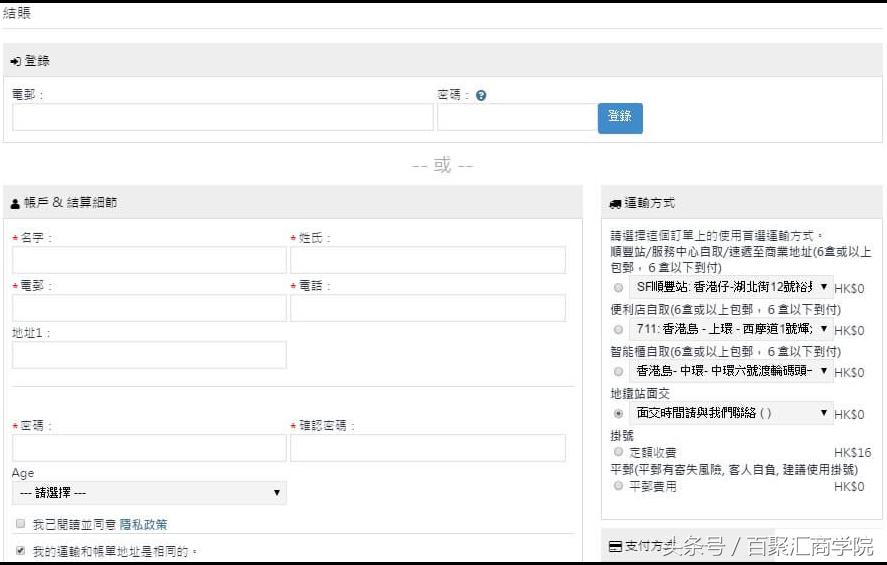Click the blue 登錄 button
The height and width of the screenshot is (565, 887).
click(620, 118)
